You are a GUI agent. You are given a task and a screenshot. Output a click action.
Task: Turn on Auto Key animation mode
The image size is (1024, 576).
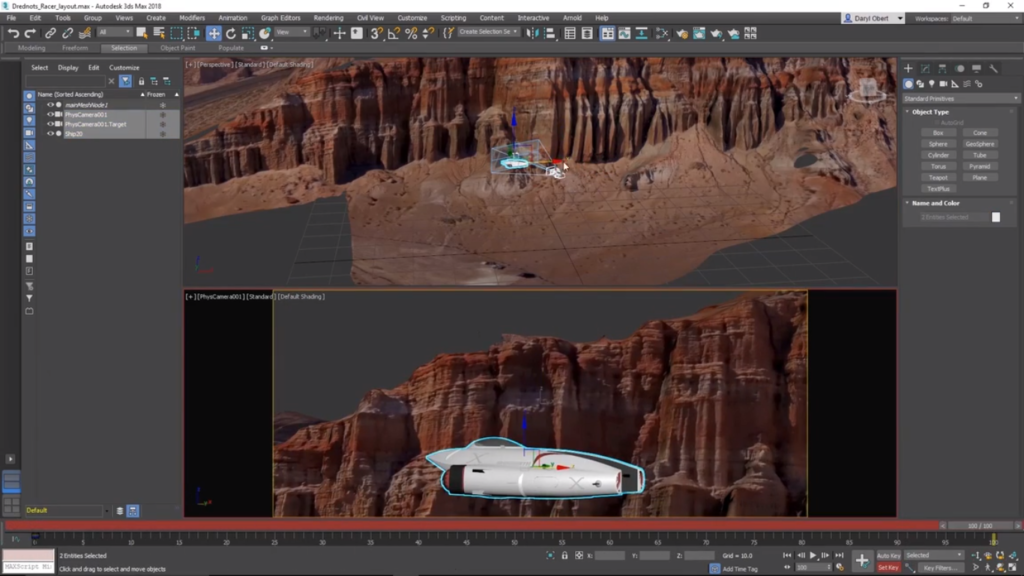[x=889, y=555]
